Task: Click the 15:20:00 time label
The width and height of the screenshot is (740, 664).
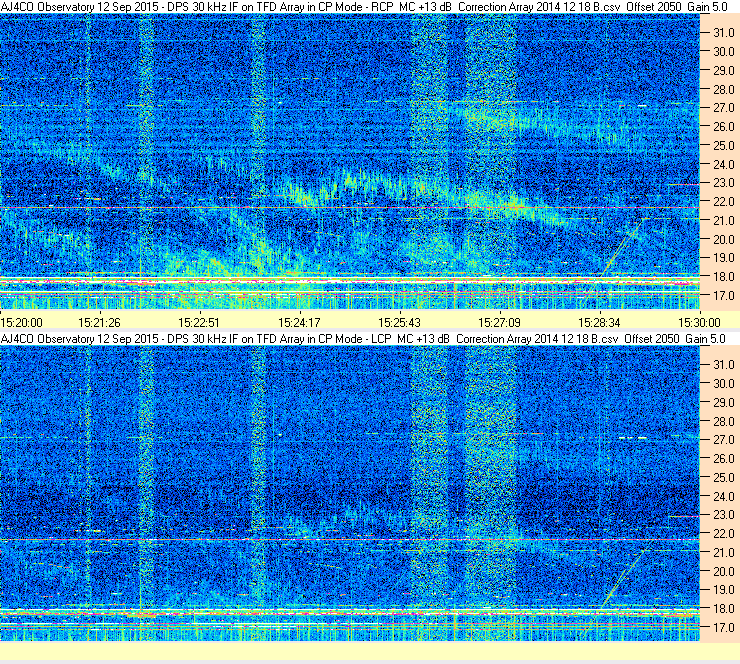Action: tap(22, 323)
